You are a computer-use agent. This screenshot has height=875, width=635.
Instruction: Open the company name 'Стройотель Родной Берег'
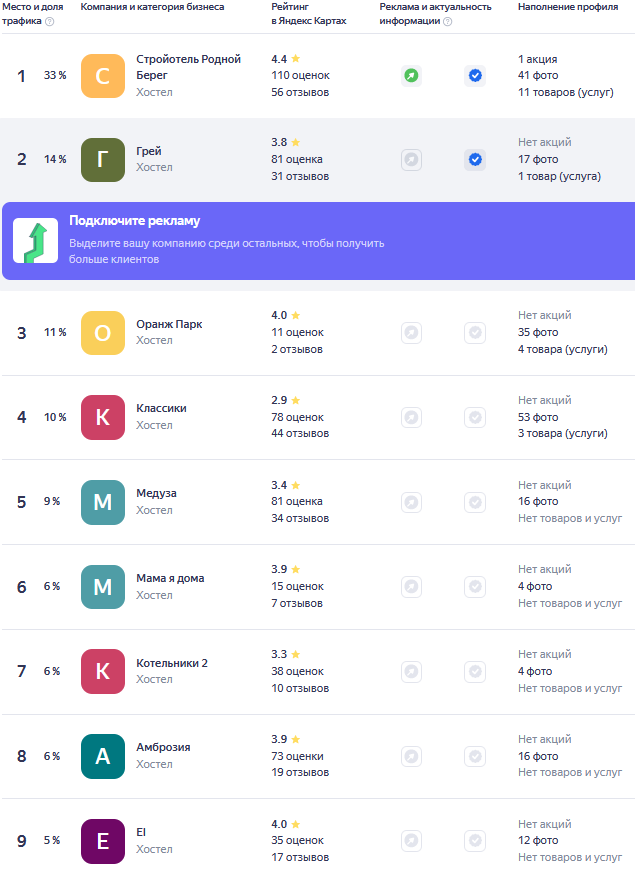[x=189, y=67]
